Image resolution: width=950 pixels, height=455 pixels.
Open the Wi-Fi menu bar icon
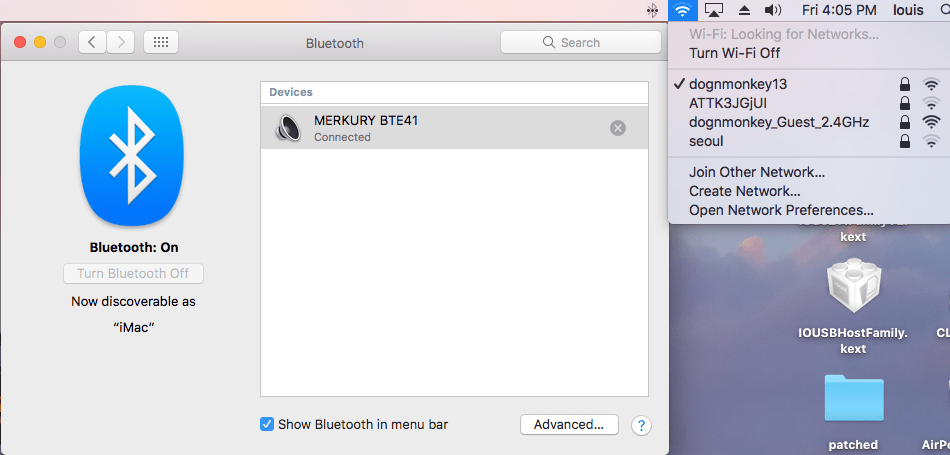682,10
